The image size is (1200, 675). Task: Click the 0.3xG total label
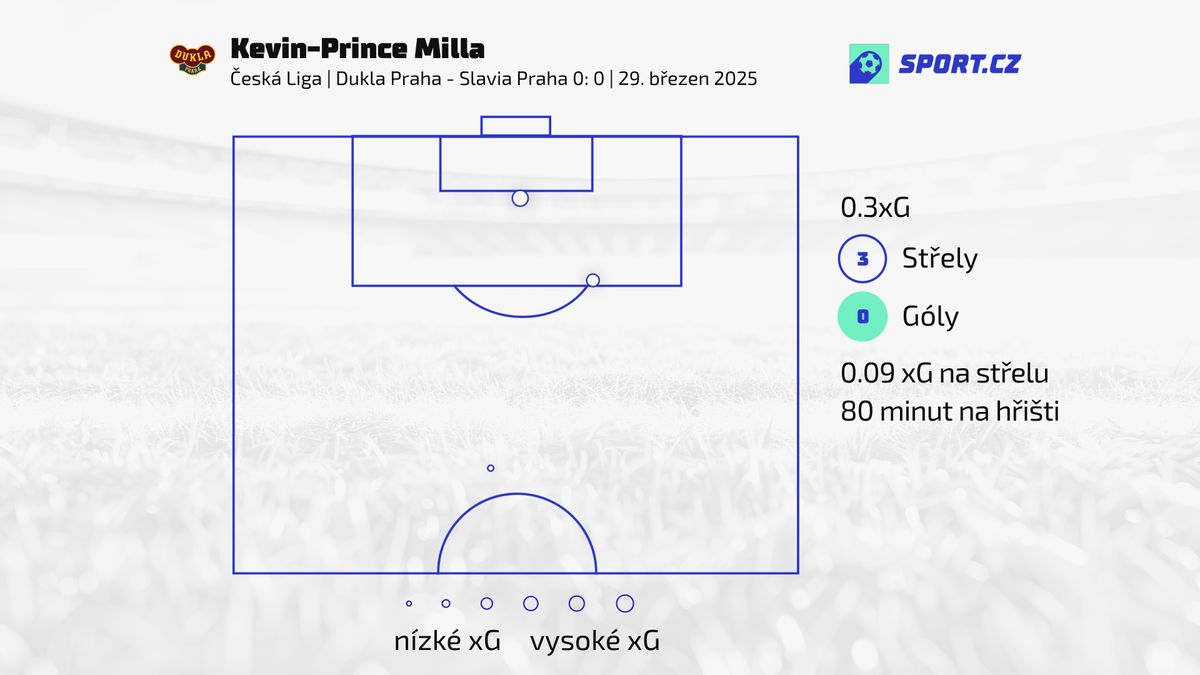[x=875, y=208]
